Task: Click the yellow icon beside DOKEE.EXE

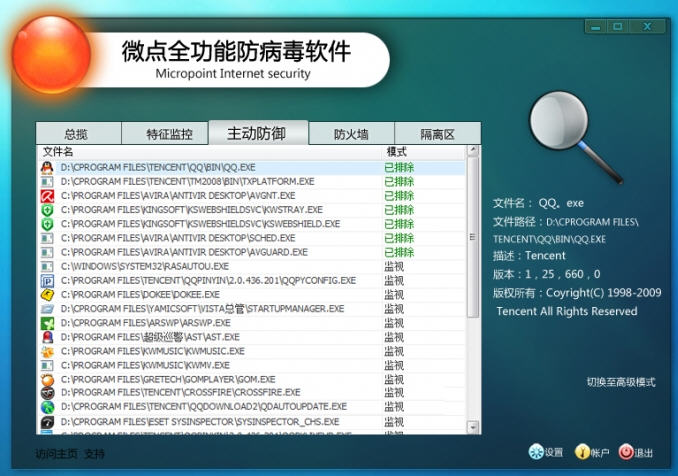Action: click(x=47, y=295)
